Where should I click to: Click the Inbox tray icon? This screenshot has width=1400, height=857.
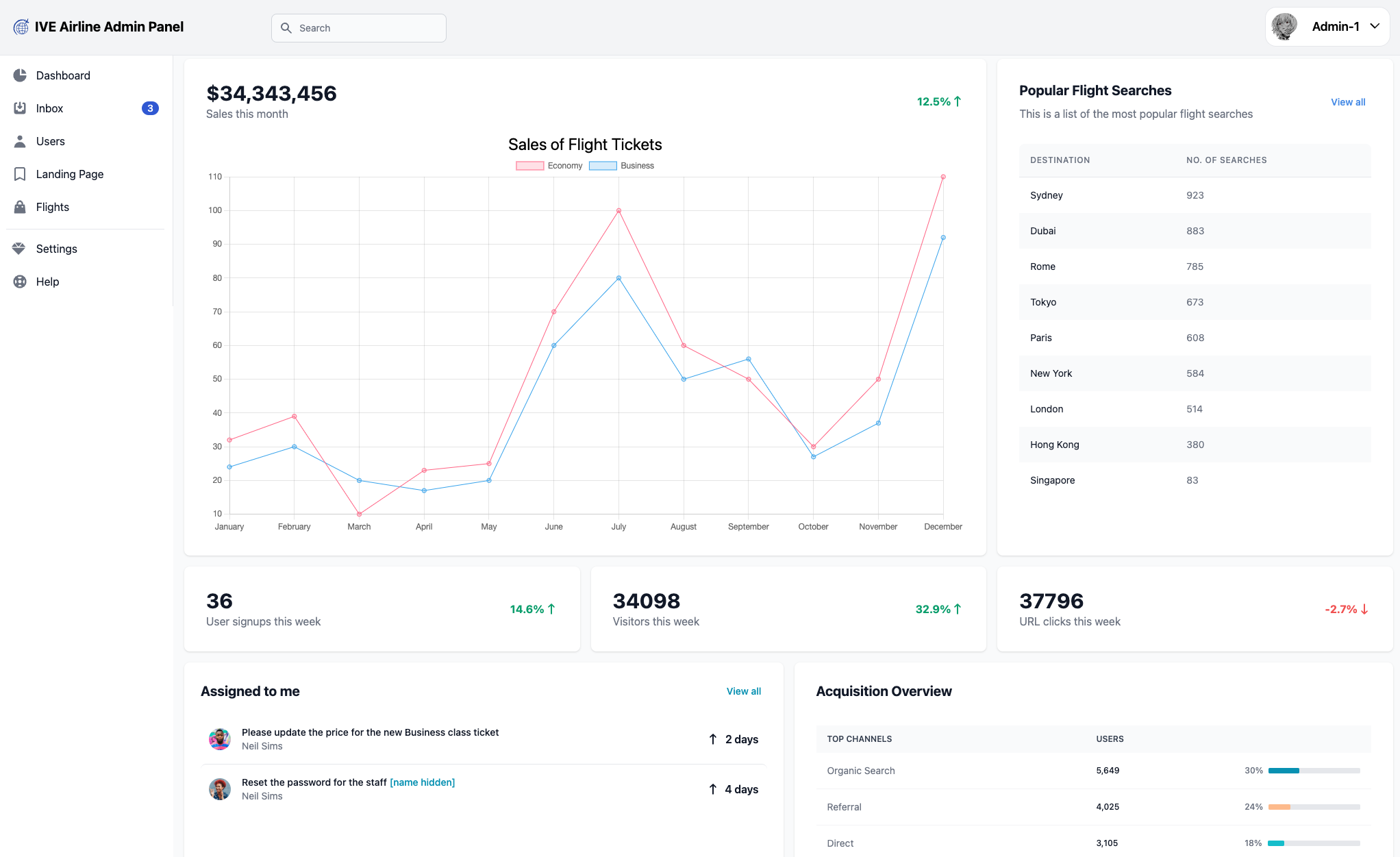click(x=20, y=108)
